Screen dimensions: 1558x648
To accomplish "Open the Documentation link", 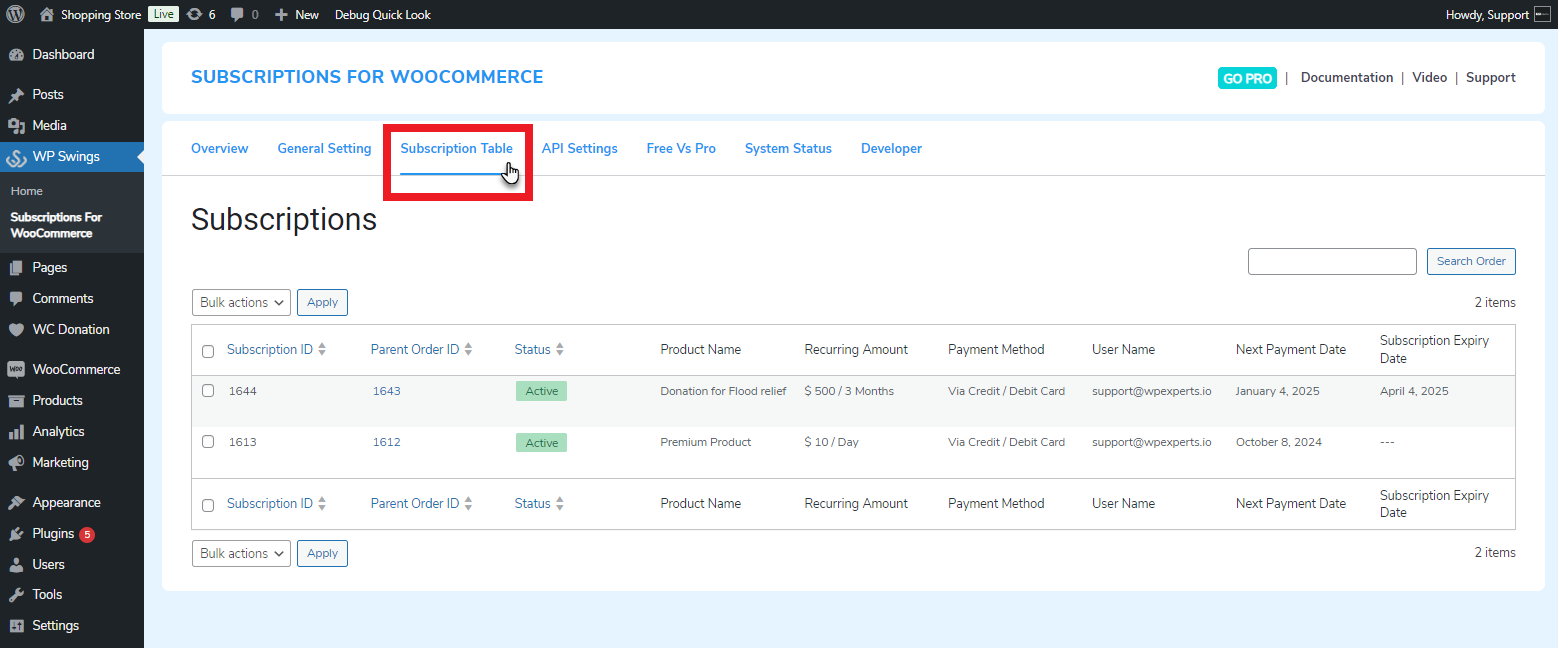I will tap(1346, 78).
